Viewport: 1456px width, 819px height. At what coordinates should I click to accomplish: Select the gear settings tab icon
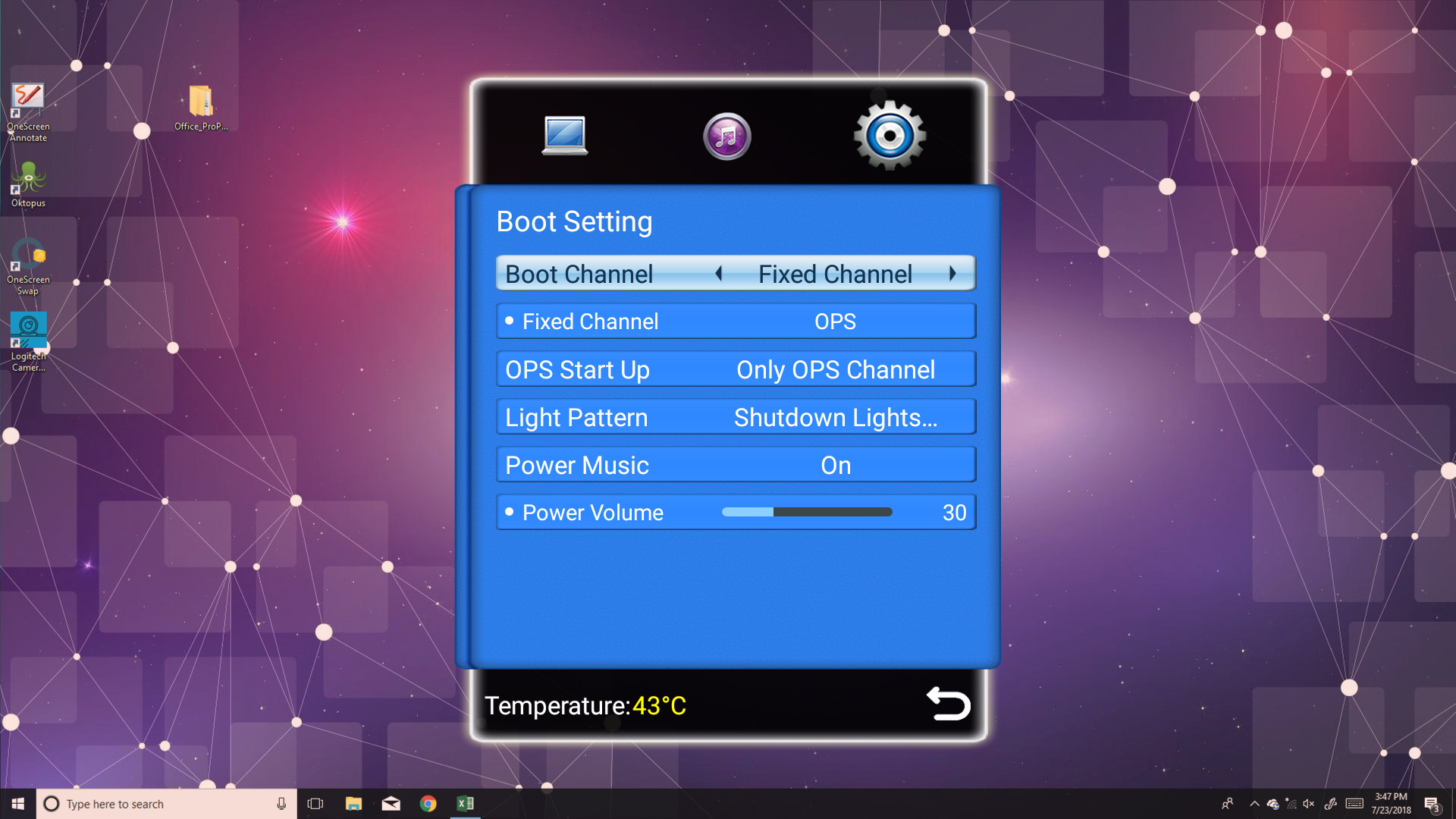point(890,136)
